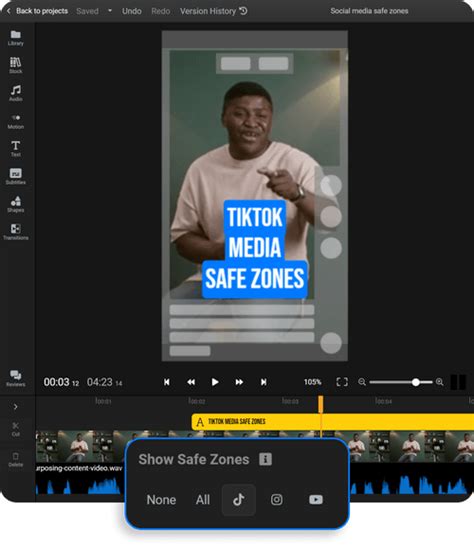Click Undo
The height and width of the screenshot is (547, 474).
131,11
